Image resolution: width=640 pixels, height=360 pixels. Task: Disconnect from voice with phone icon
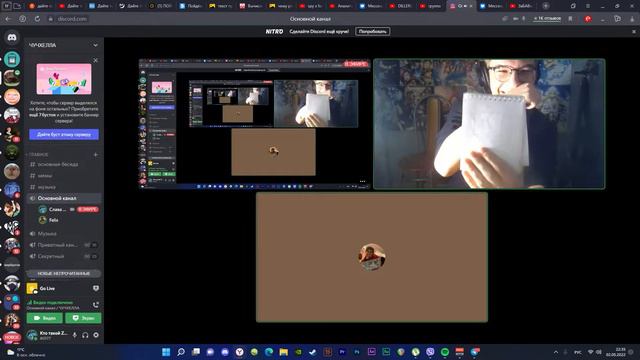[x=96, y=305]
